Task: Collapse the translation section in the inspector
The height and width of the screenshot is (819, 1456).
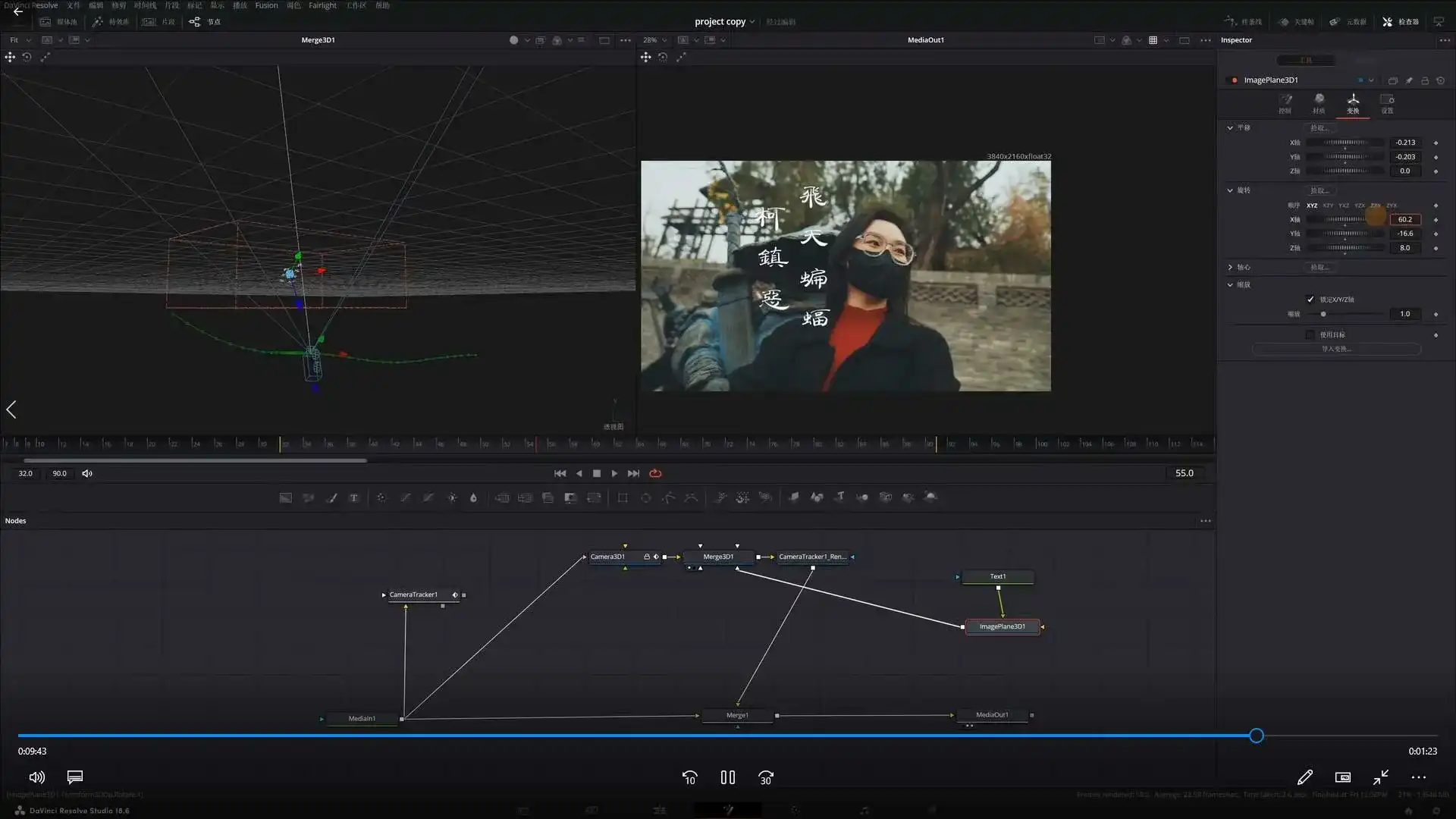Action: pyautogui.click(x=1230, y=128)
